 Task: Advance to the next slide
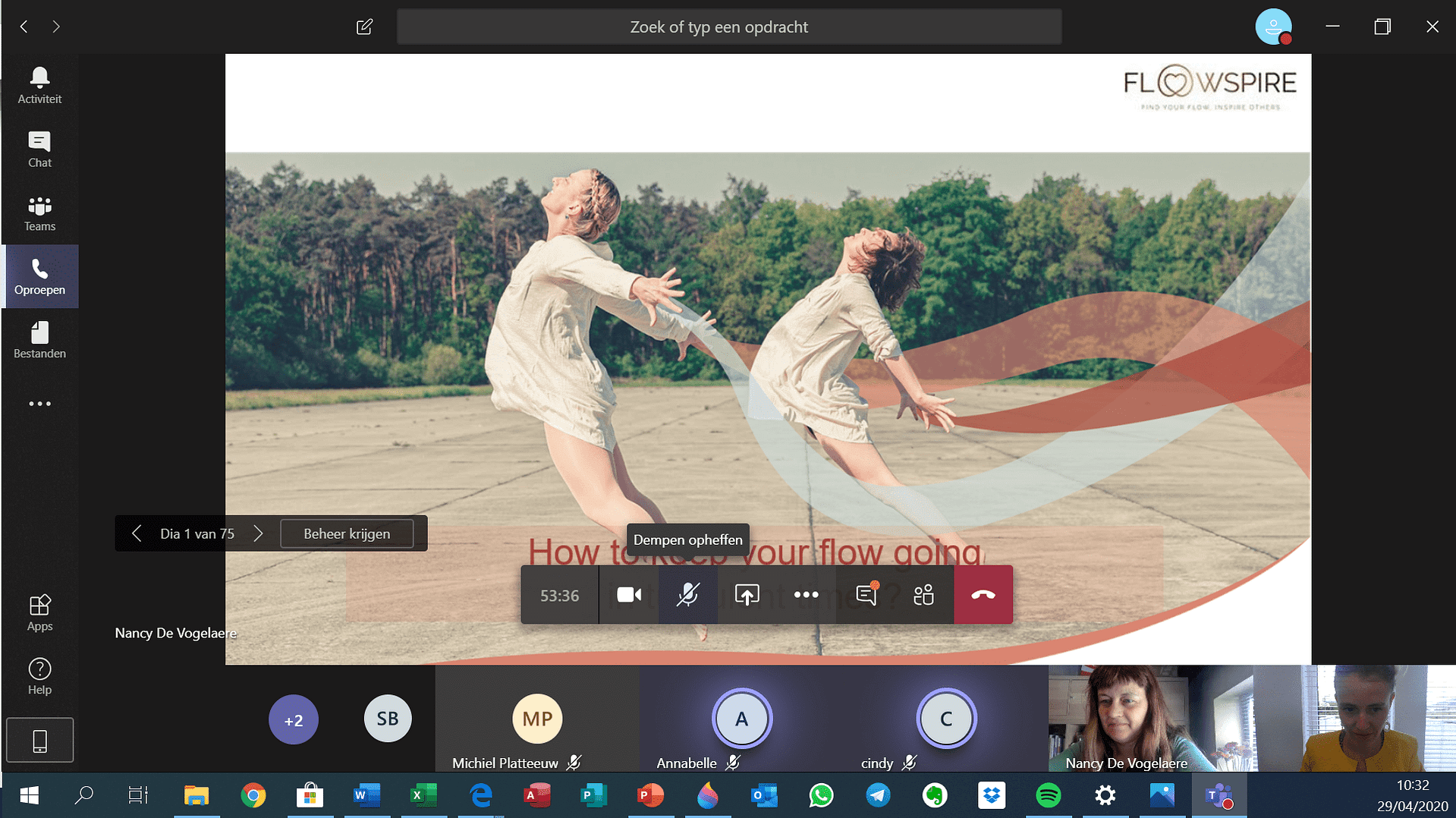[258, 533]
